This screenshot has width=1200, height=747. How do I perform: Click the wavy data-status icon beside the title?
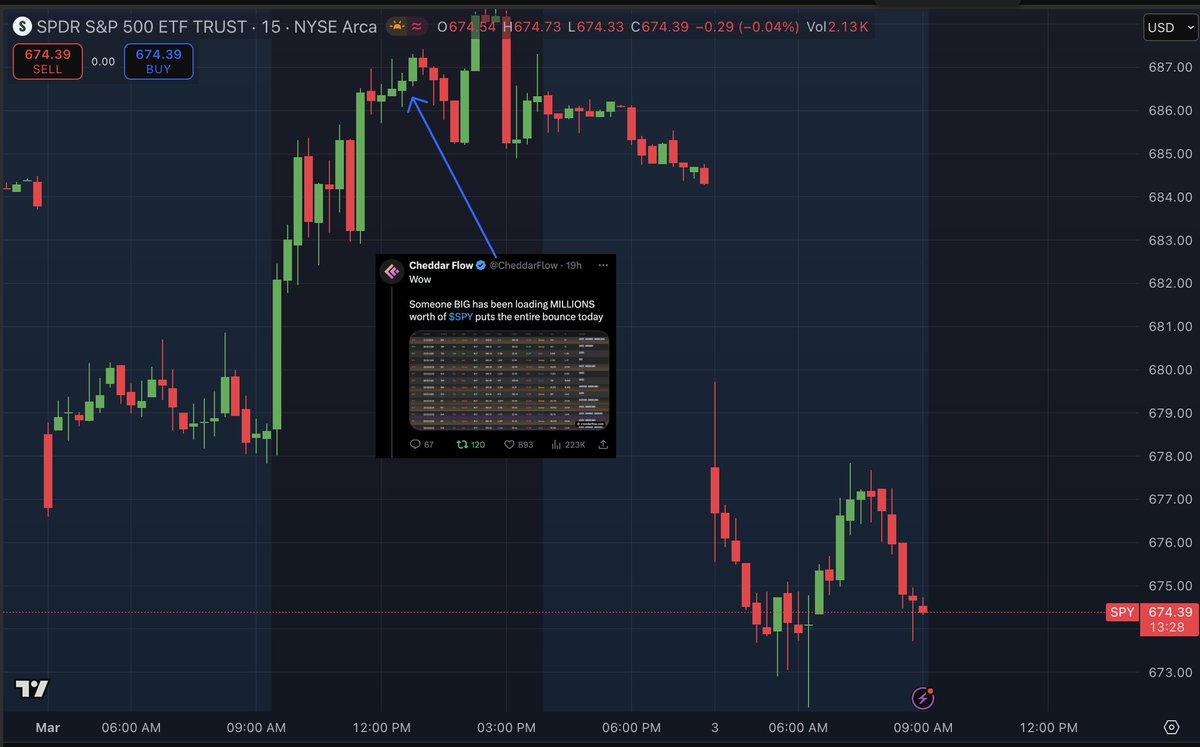tap(418, 26)
